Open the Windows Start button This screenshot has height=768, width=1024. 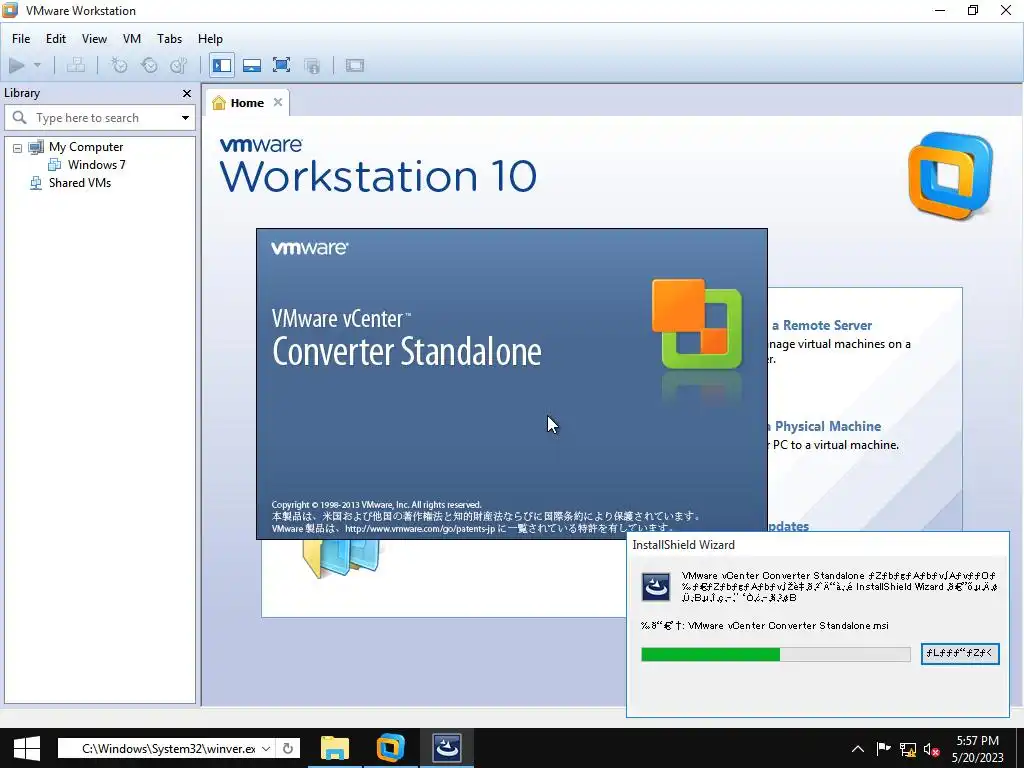26,748
